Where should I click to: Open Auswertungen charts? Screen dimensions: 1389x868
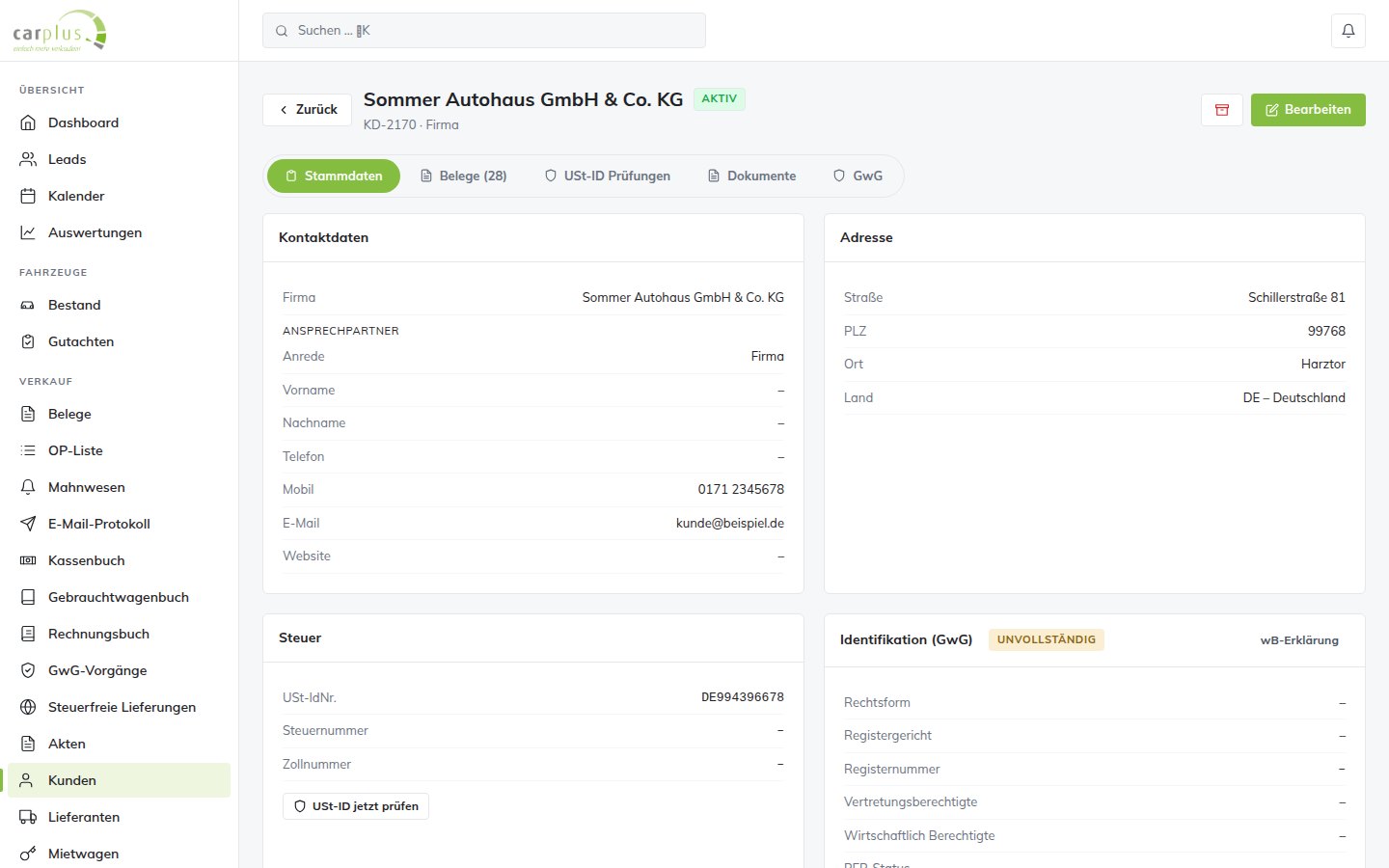(x=119, y=232)
